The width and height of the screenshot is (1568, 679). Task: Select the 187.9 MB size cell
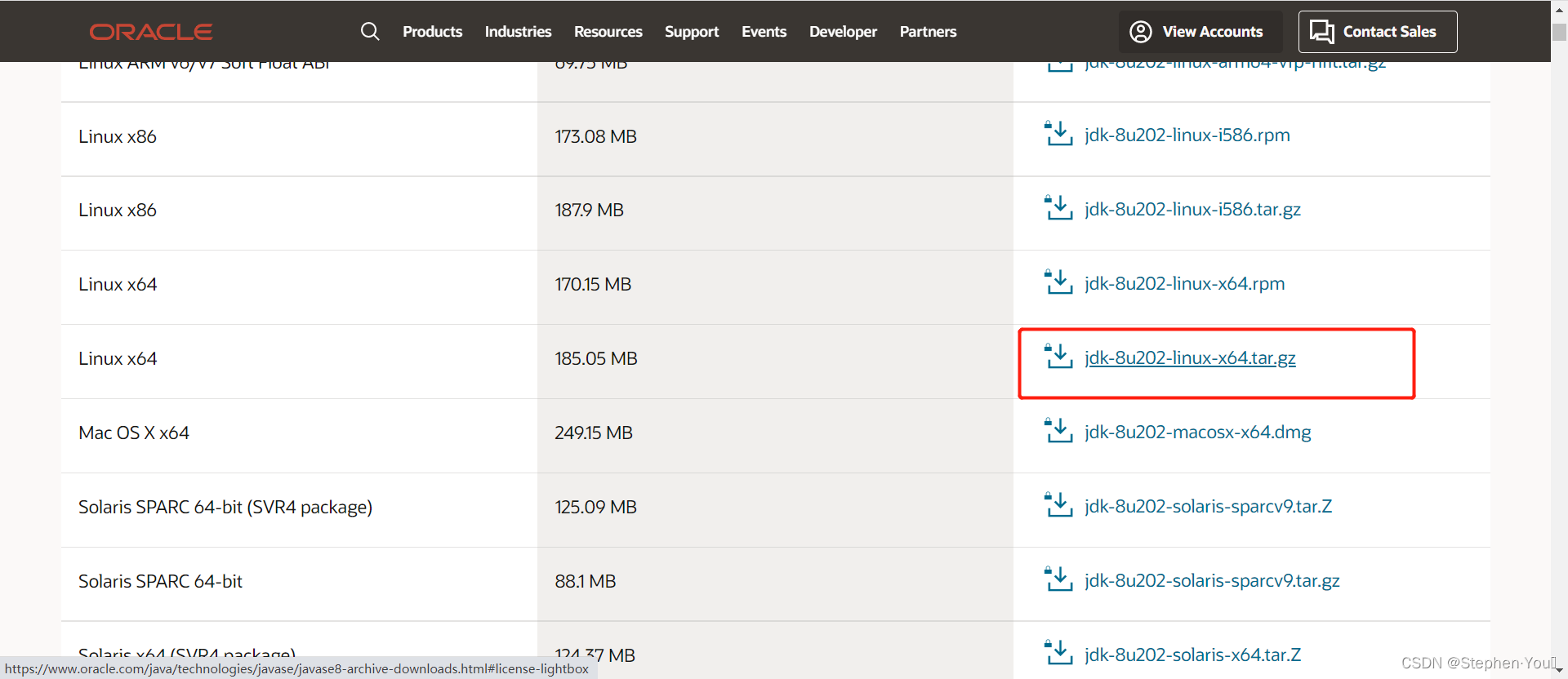pos(775,214)
